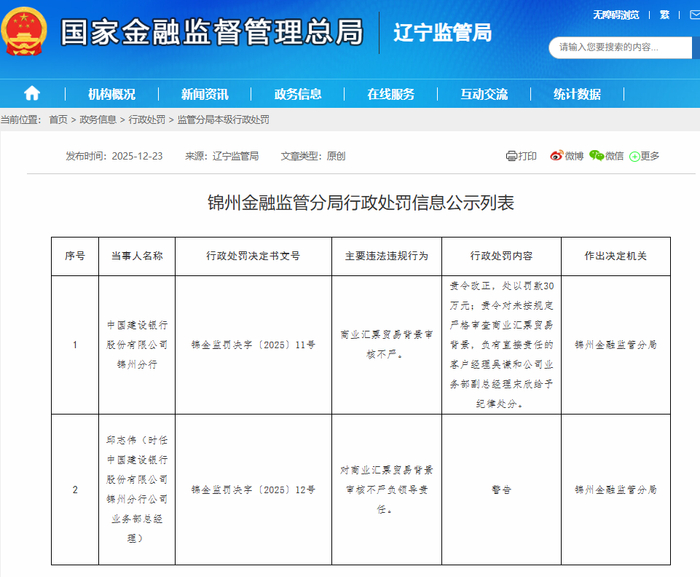Click the 警告 penalty cell
The image size is (700, 577).
point(501,490)
